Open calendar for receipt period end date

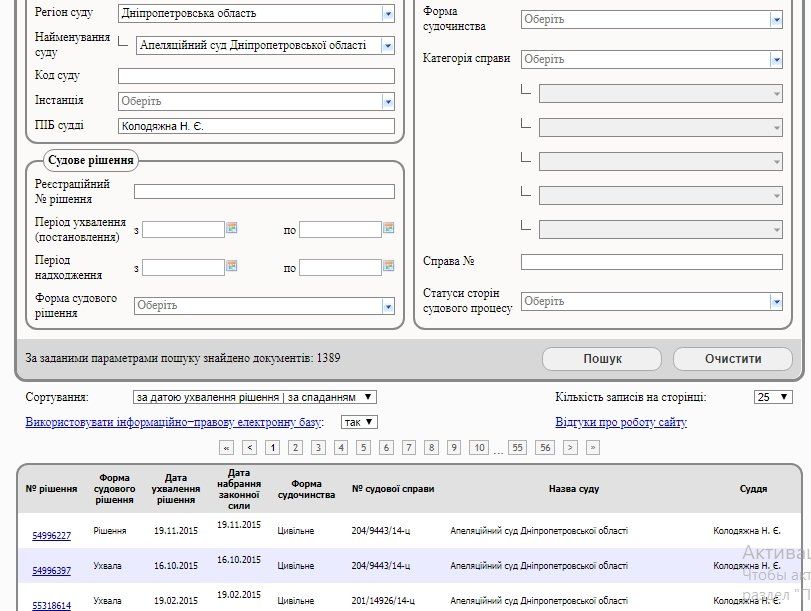click(389, 266)
